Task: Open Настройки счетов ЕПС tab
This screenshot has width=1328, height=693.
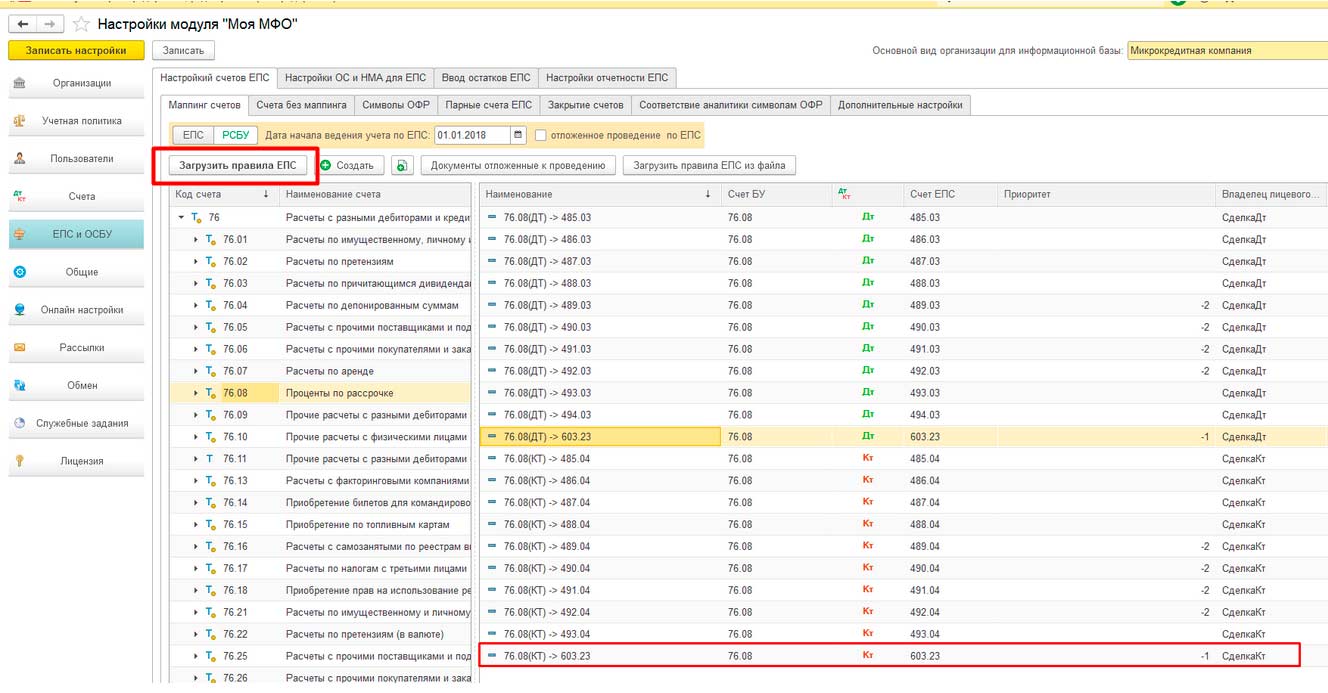Action: click(215, 77)
